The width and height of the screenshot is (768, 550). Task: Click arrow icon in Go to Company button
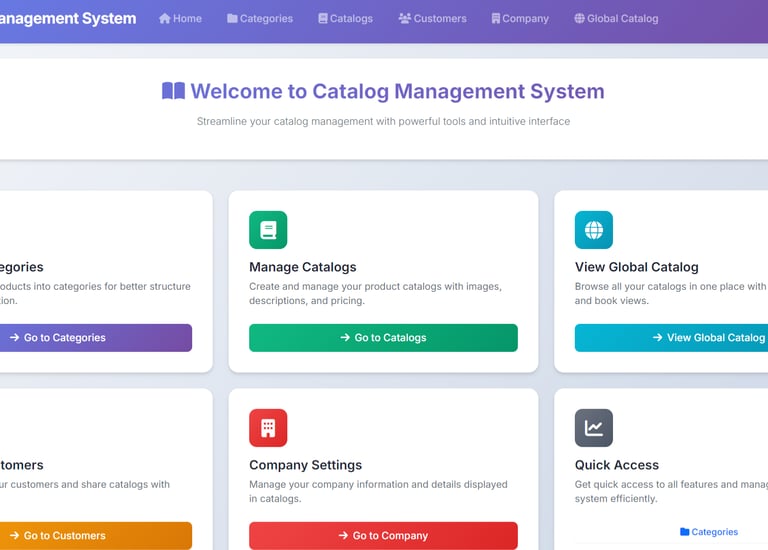(x=343, y=535)
